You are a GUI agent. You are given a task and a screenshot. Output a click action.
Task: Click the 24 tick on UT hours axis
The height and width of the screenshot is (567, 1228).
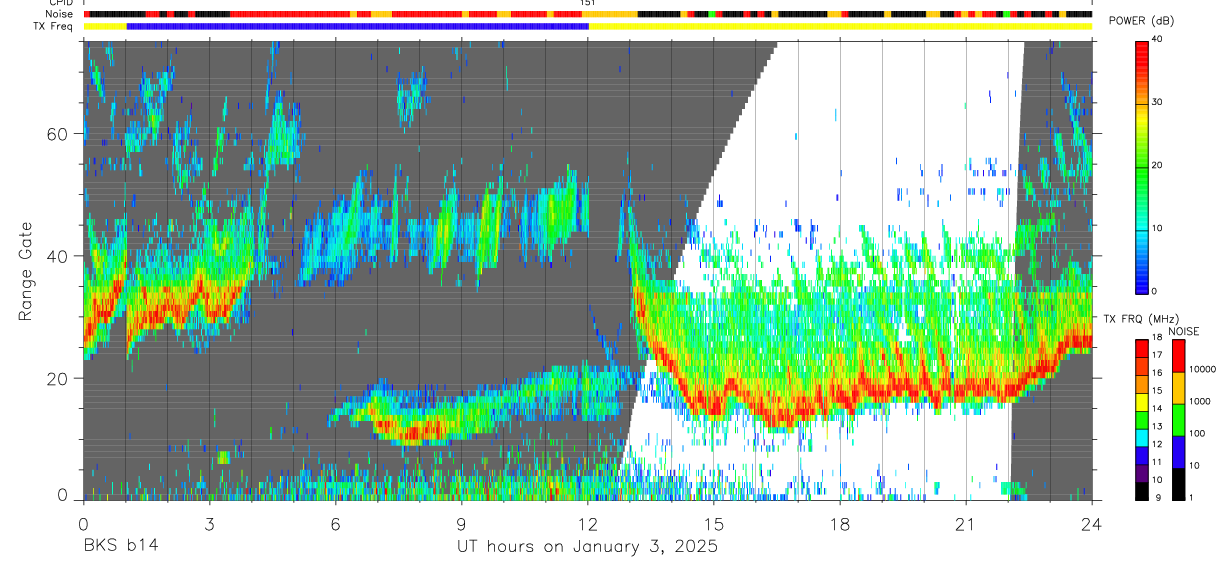pos(1092,523)
